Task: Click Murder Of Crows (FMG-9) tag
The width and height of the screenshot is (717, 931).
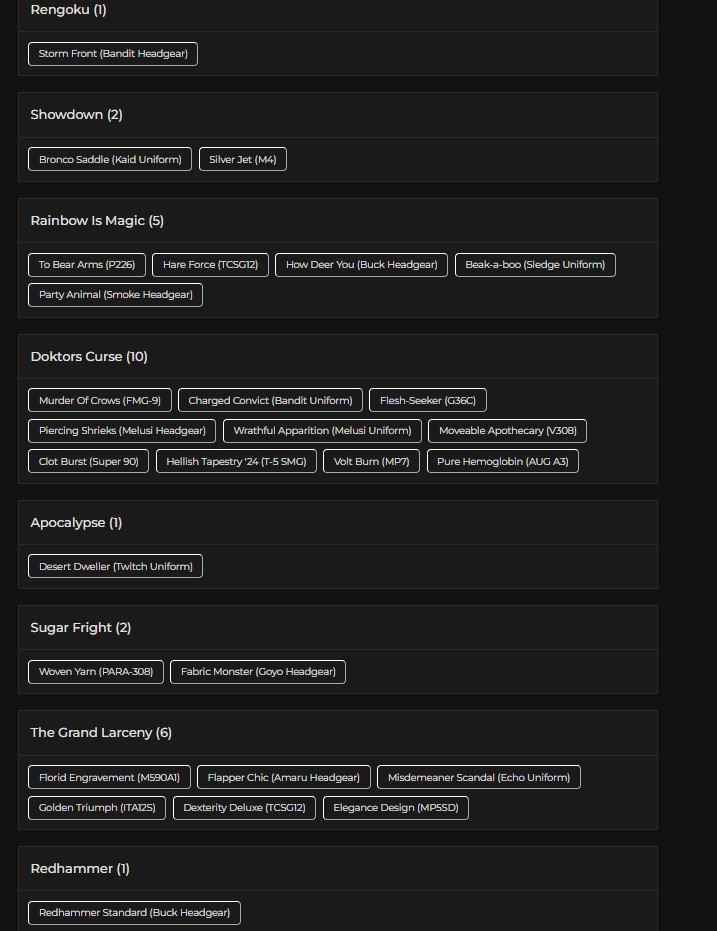Action: point(100,401)
